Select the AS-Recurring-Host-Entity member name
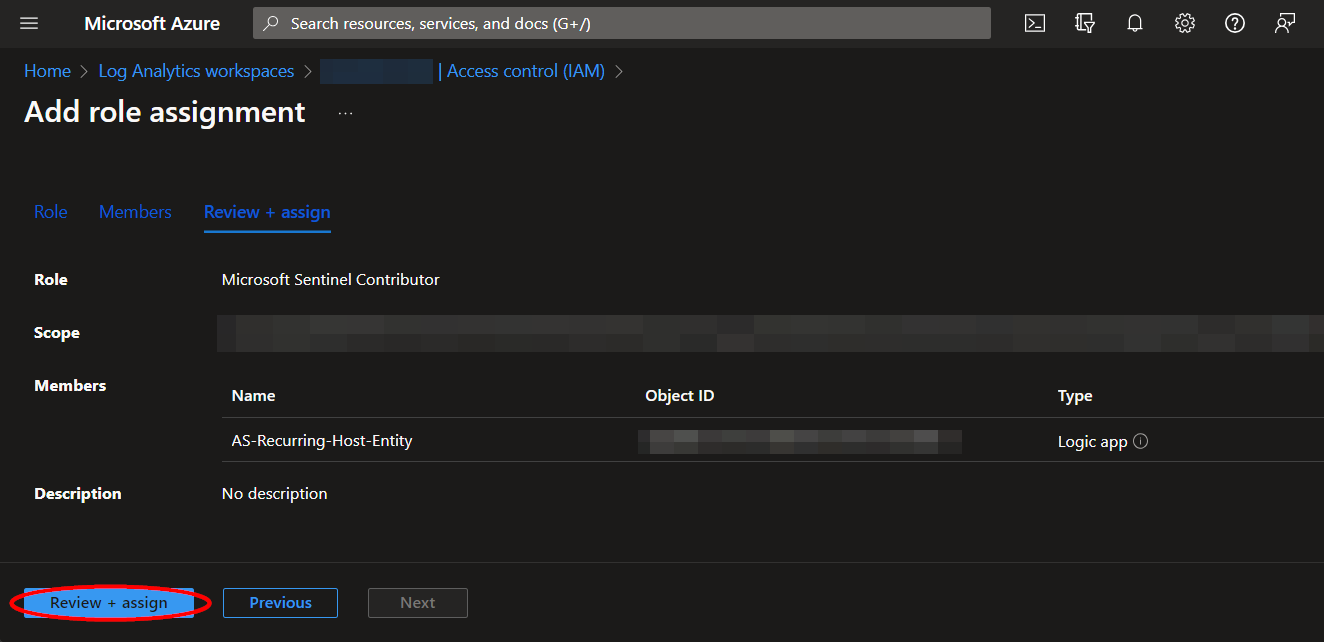This screenshot has width=1324, height=642. 322,440
